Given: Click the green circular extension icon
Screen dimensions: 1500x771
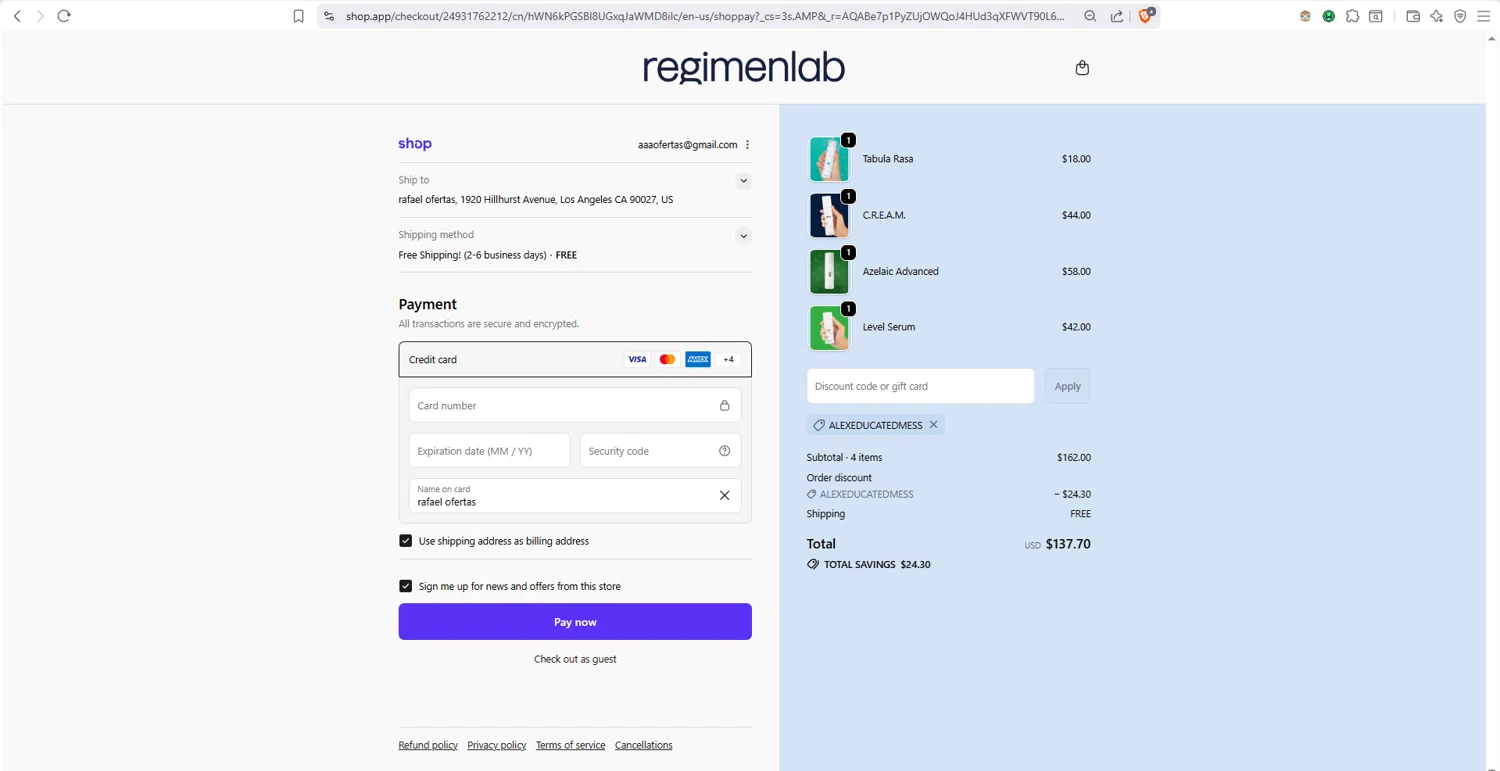Looking at the screenshot, I should pyautogui.click(x=1329, y=16).
